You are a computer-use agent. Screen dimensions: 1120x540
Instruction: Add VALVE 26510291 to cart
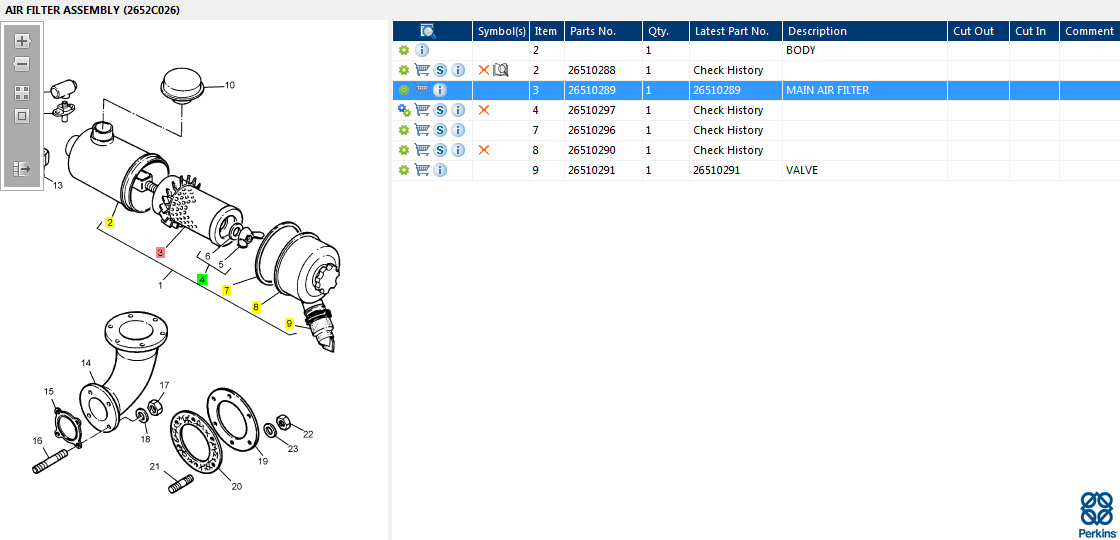pos(422,170)
